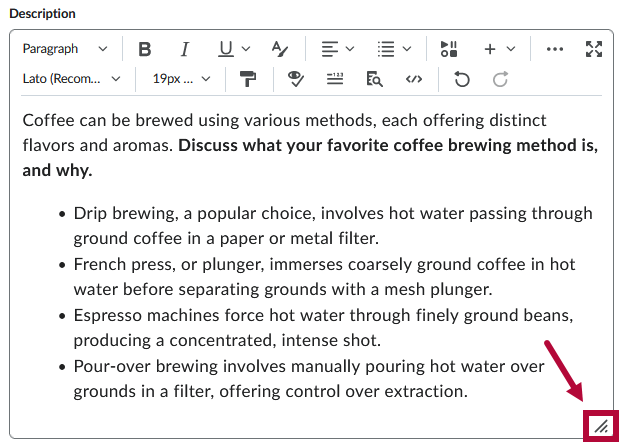Open the Paragraph format dropdown
This screenshot has height=446, width=619.
pos(65,49)
